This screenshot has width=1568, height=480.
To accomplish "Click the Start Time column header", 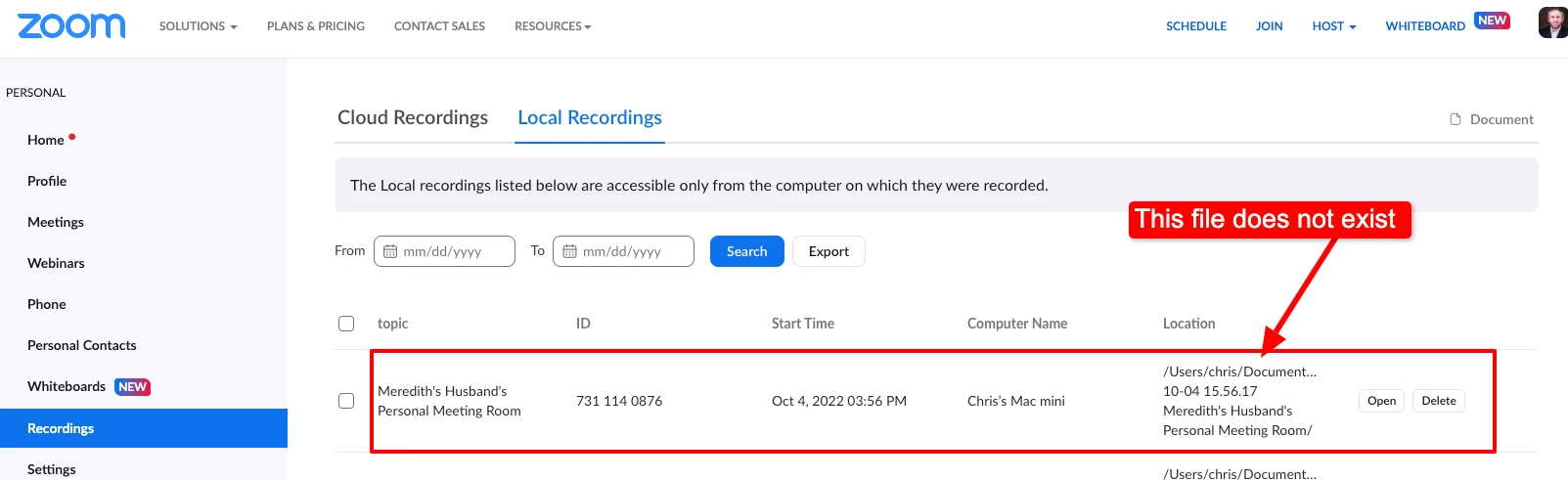I will pos(803,324).
